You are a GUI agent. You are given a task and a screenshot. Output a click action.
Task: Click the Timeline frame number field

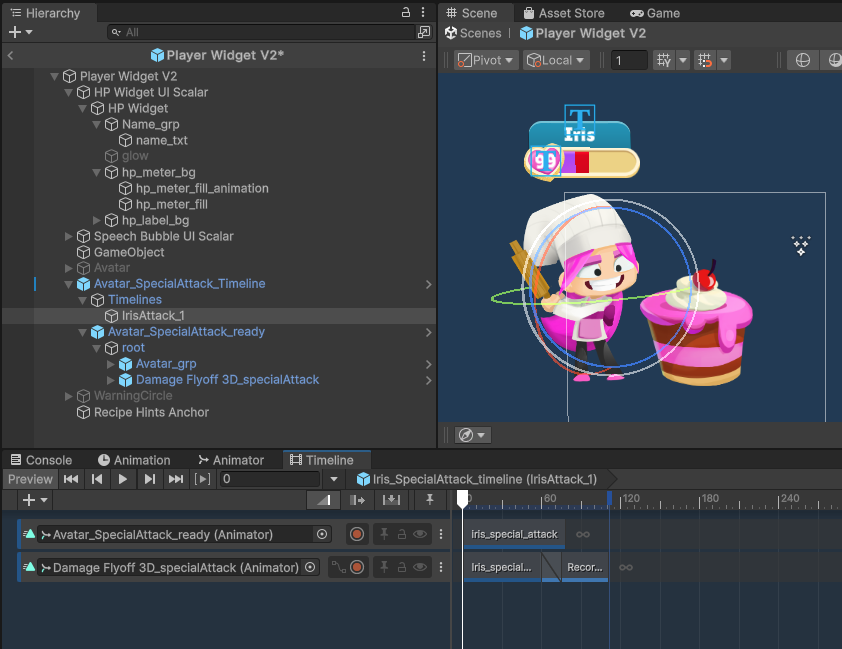[x=269, y=479]
